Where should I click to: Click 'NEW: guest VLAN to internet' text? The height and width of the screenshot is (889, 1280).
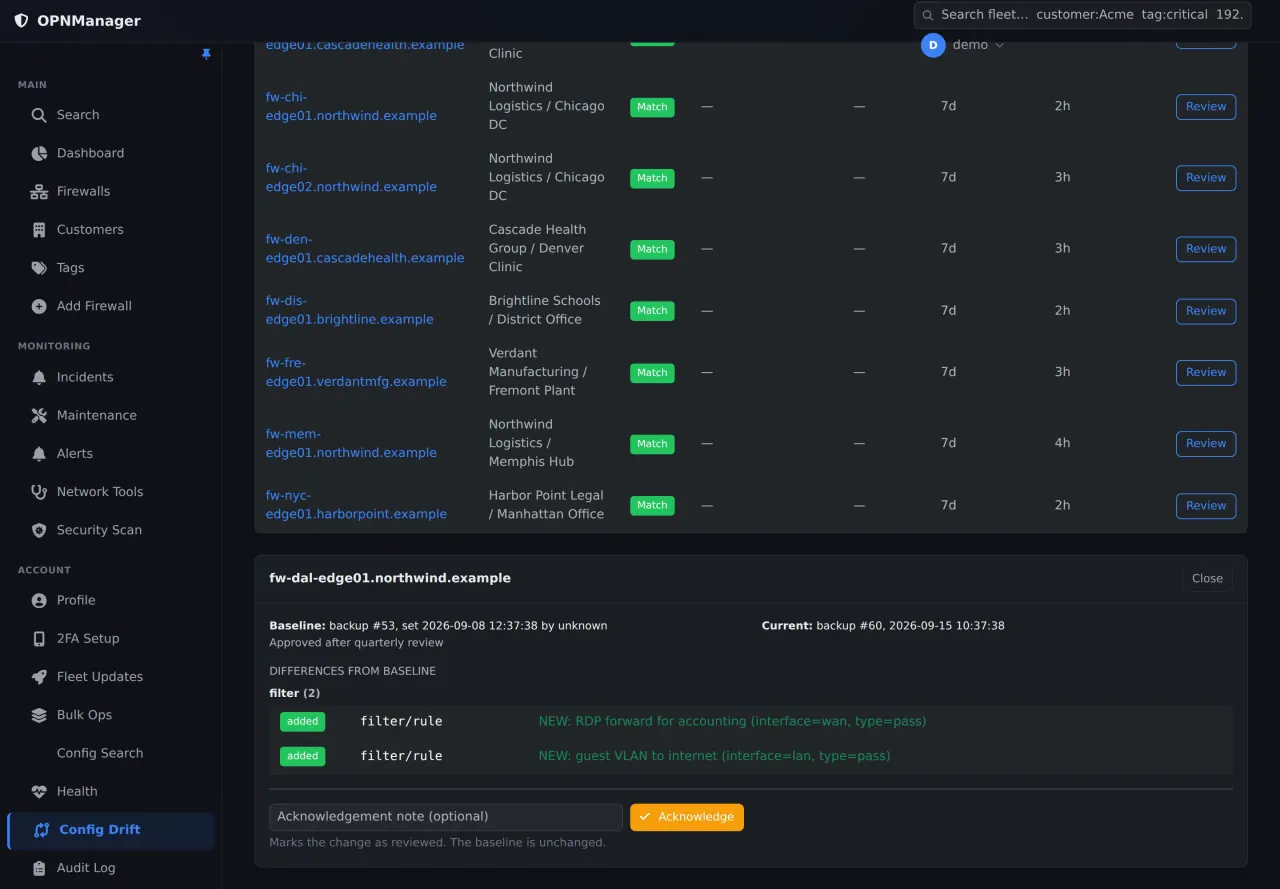coord(714,756)
